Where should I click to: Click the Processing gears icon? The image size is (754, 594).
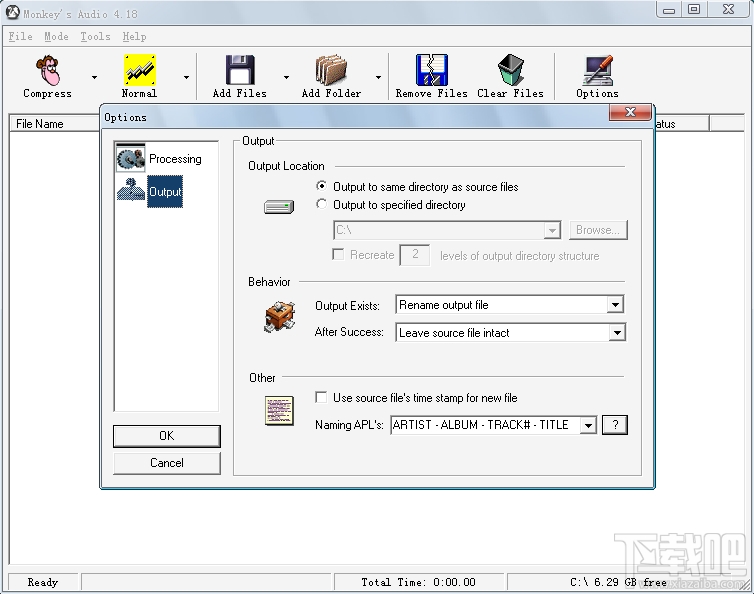tap(130, 158)
